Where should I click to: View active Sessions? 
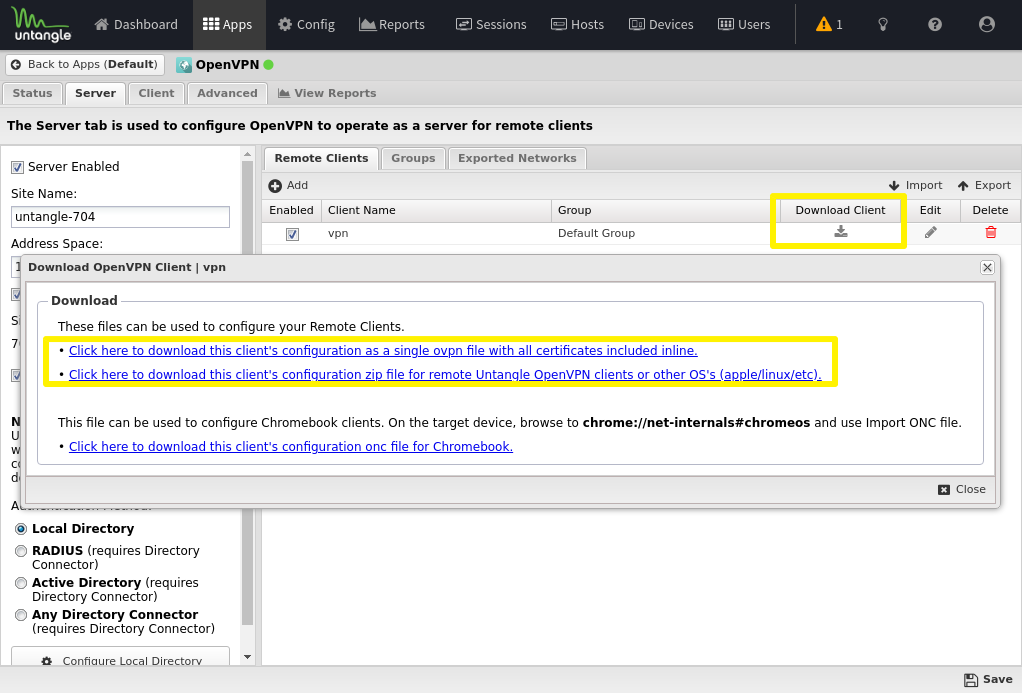click(491, 24)
